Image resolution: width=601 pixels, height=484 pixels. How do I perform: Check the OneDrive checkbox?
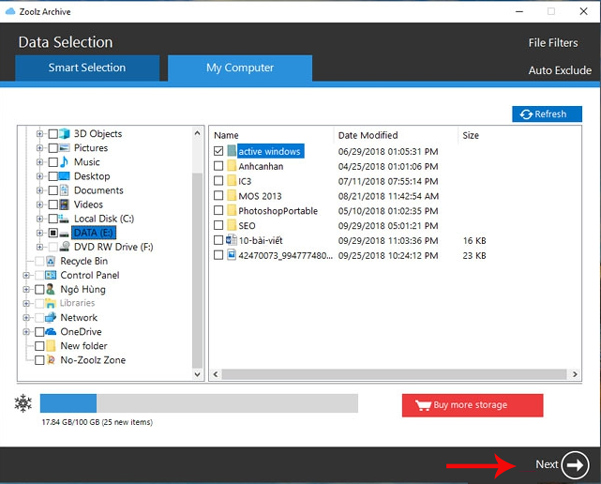(39, 331)
